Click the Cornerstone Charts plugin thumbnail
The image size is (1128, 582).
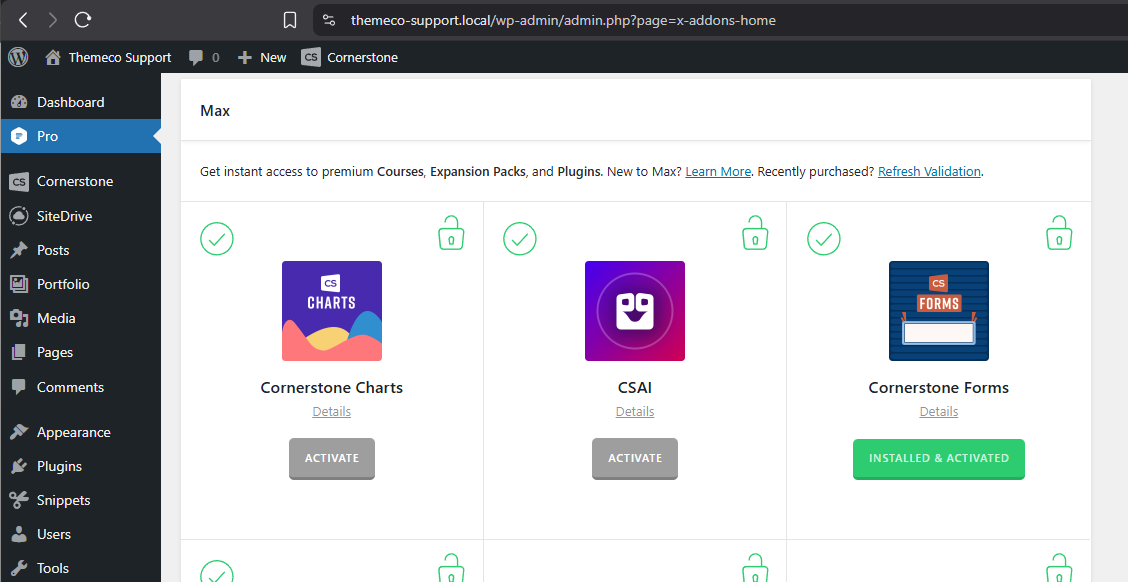coord(332,311)
